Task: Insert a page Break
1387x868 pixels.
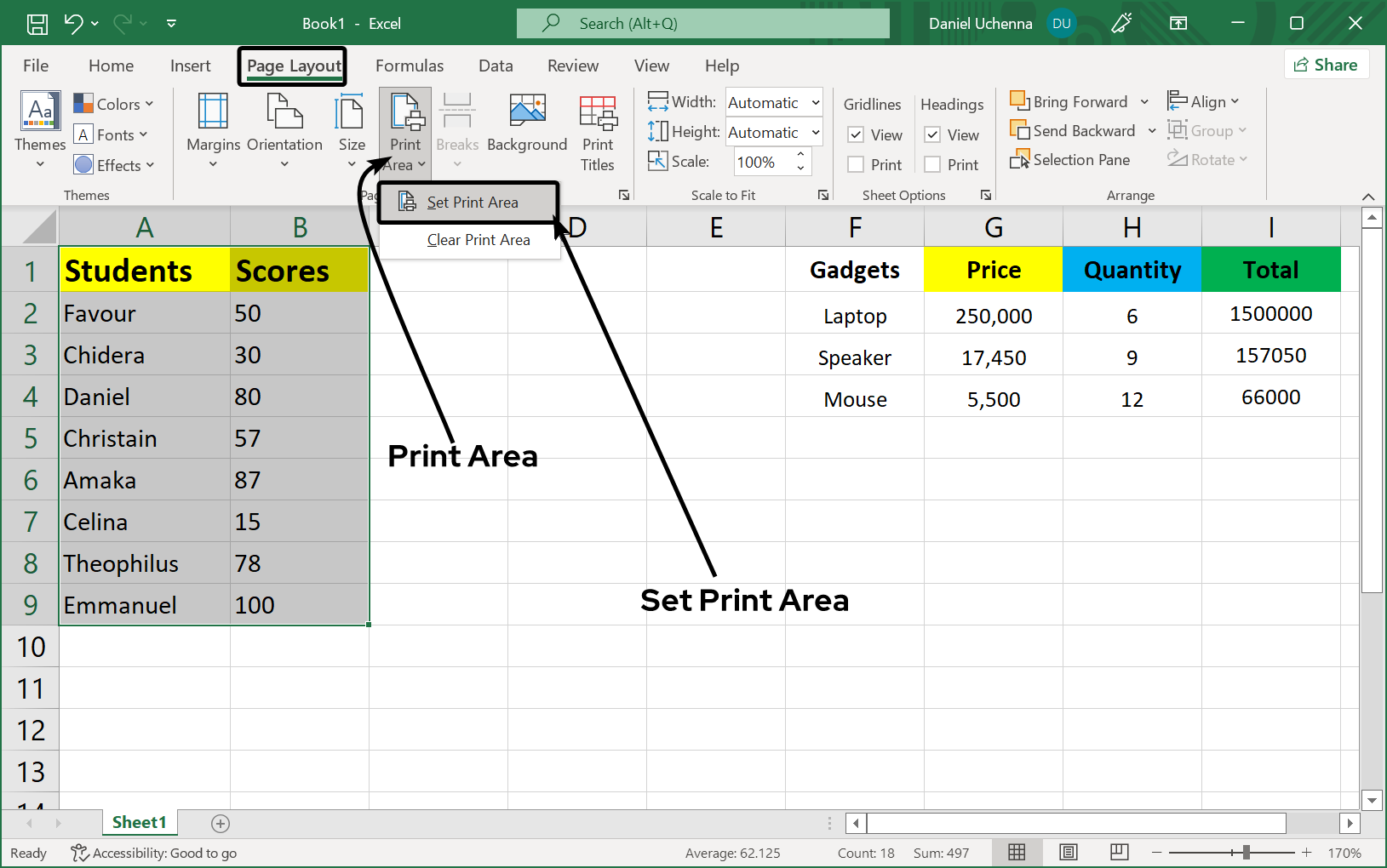Action: pos(457,128)
